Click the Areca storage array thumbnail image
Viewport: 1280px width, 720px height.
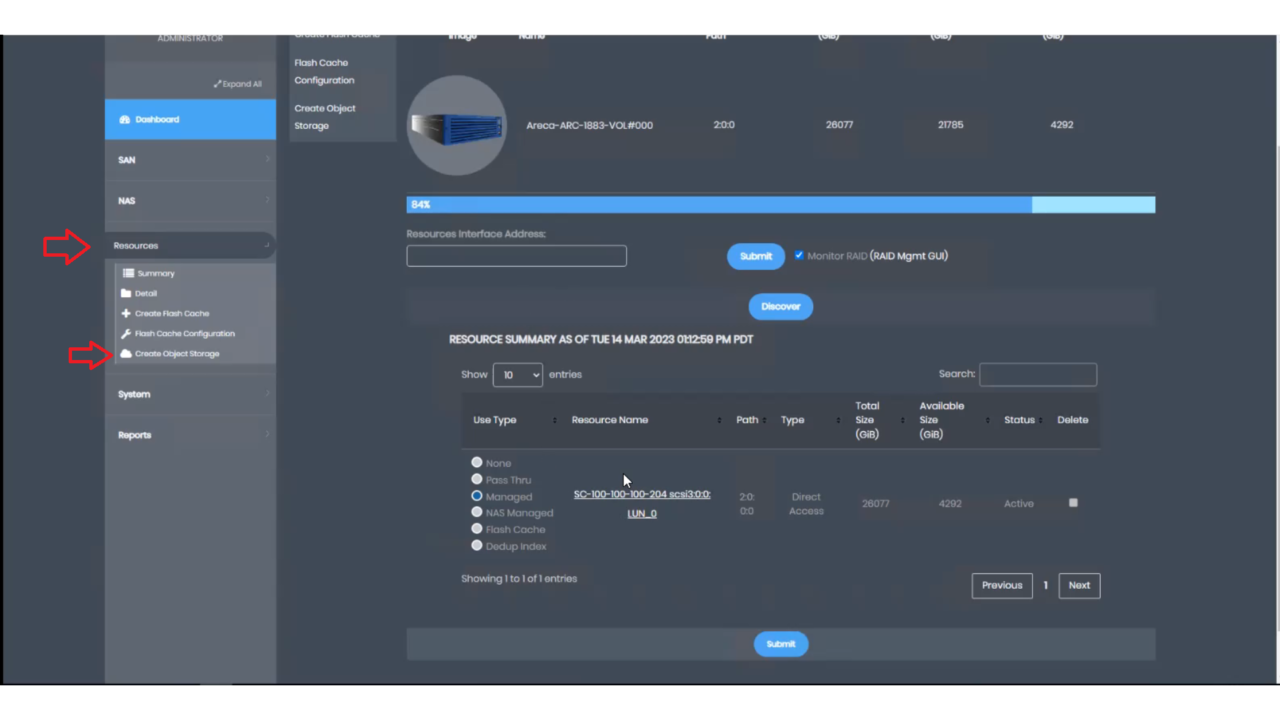pos(457,125)
